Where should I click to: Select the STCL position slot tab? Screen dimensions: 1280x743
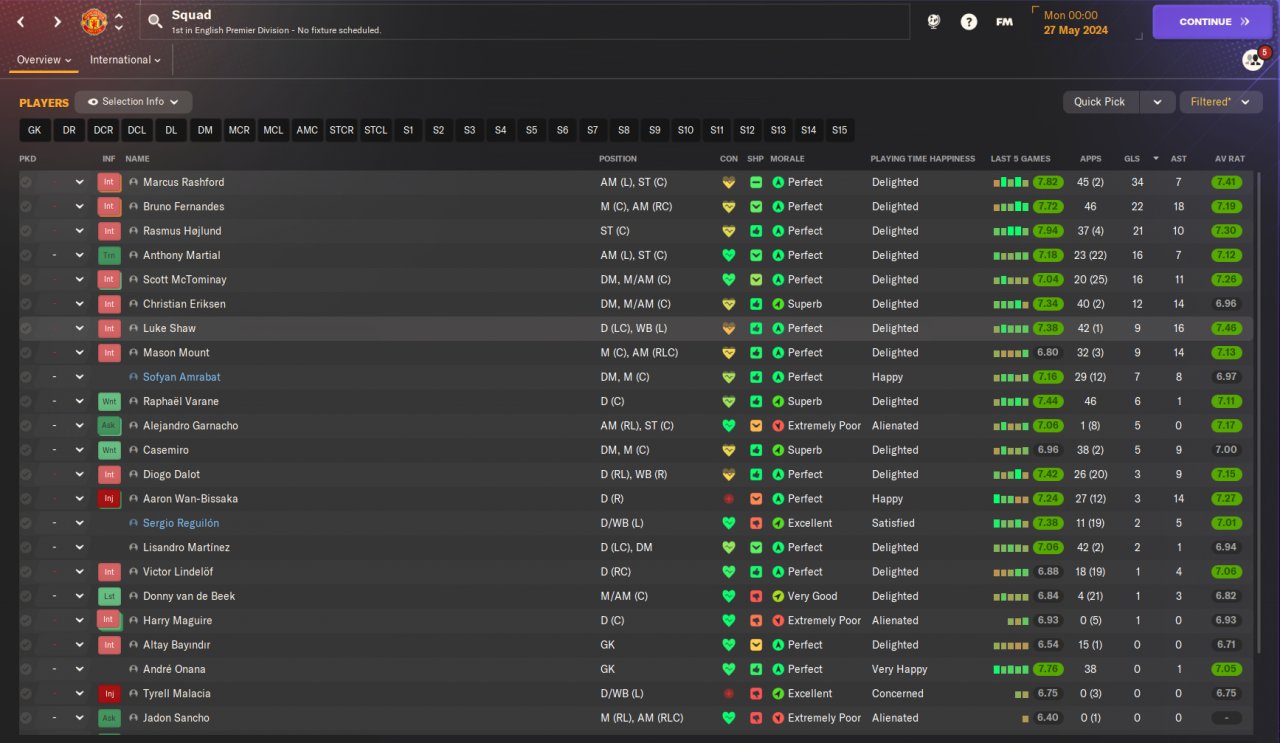coord(375,130)
